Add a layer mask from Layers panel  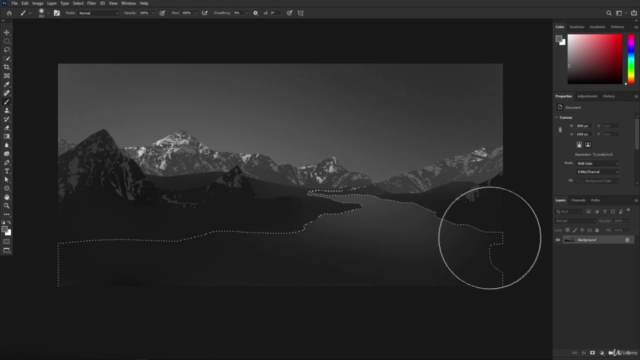[x=592, y=353]
